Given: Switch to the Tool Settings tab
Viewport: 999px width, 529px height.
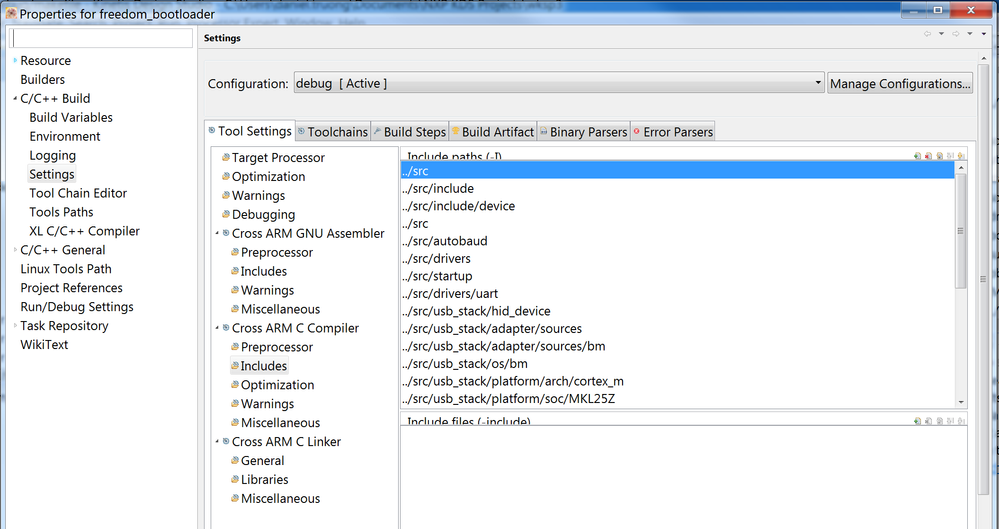Looking at the screenshot, I should 250,131.
